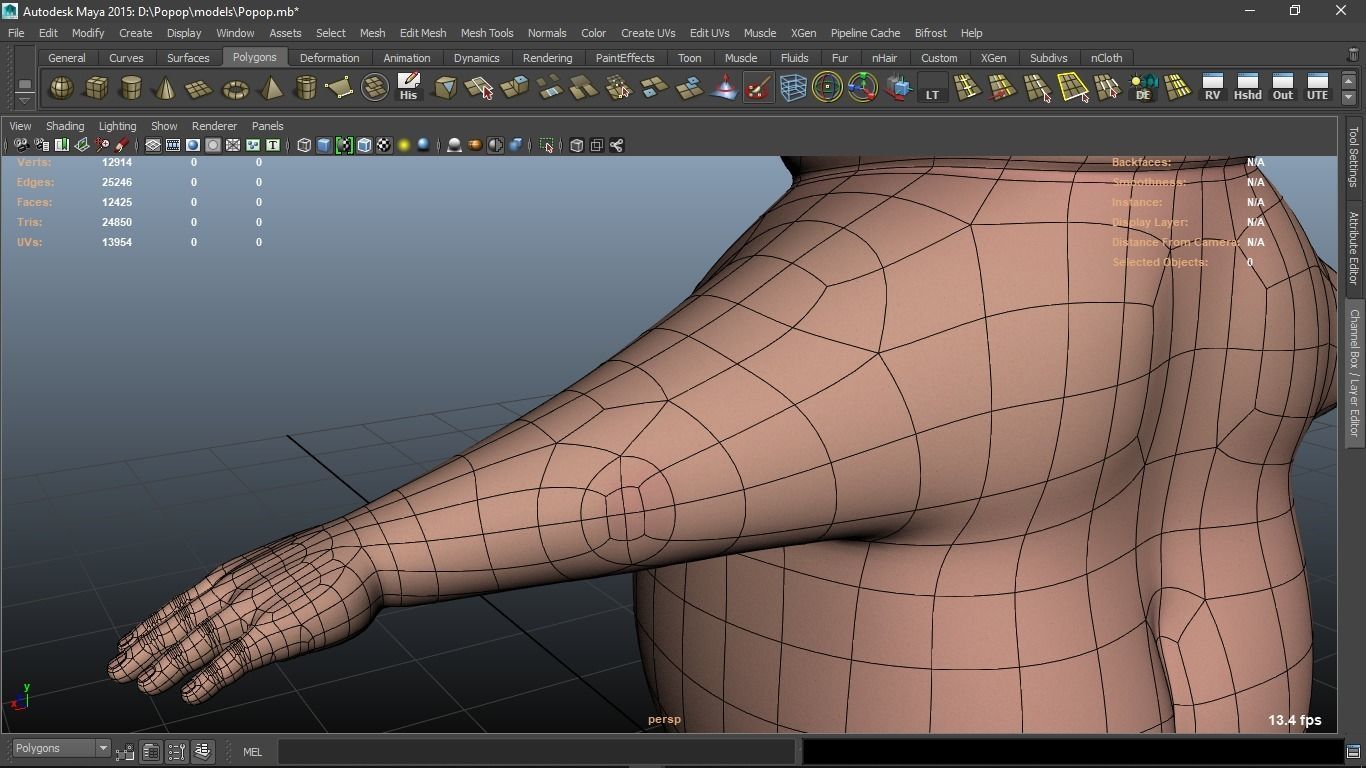Screen dimensions: 1366x768
Task: Expand the Show panel menu
Action: (164, 126)
